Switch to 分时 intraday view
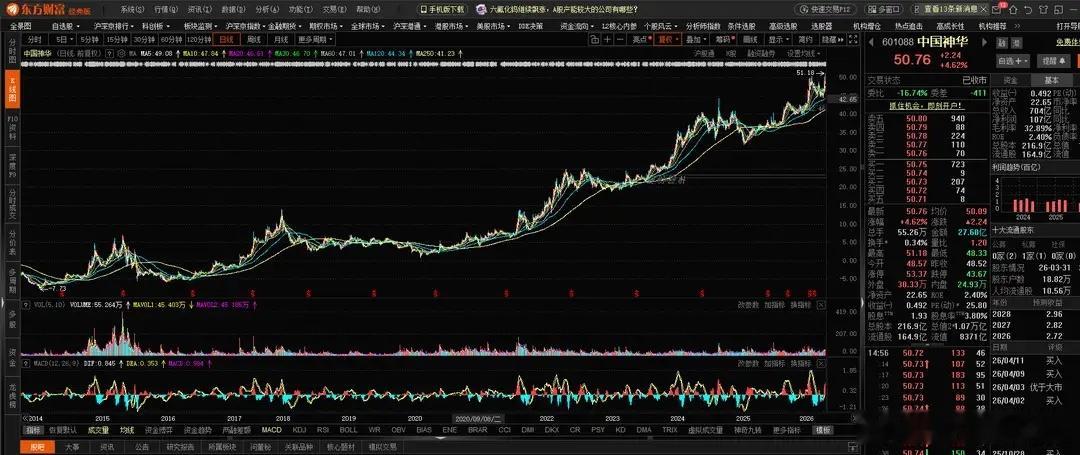This screenshot has height=455, width=1080. [35, 40]
